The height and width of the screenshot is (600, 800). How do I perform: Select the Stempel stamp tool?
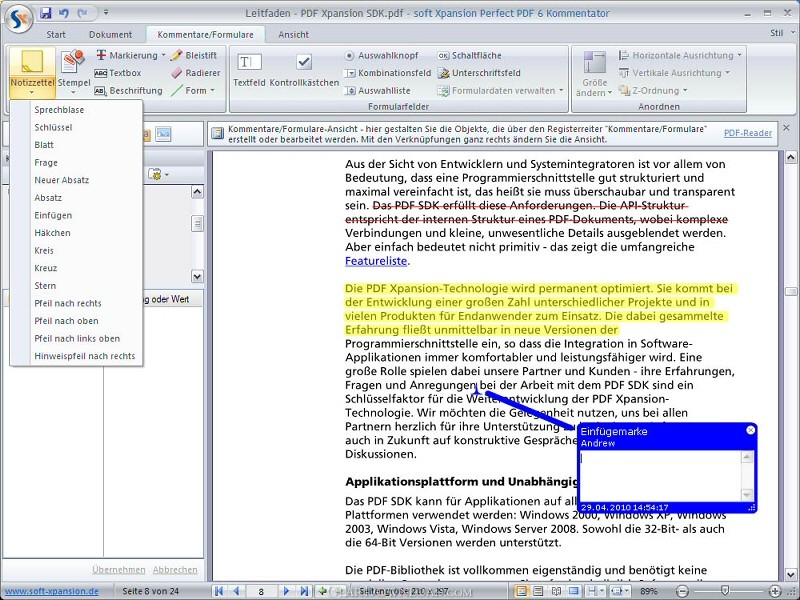(x=73, y=68)
